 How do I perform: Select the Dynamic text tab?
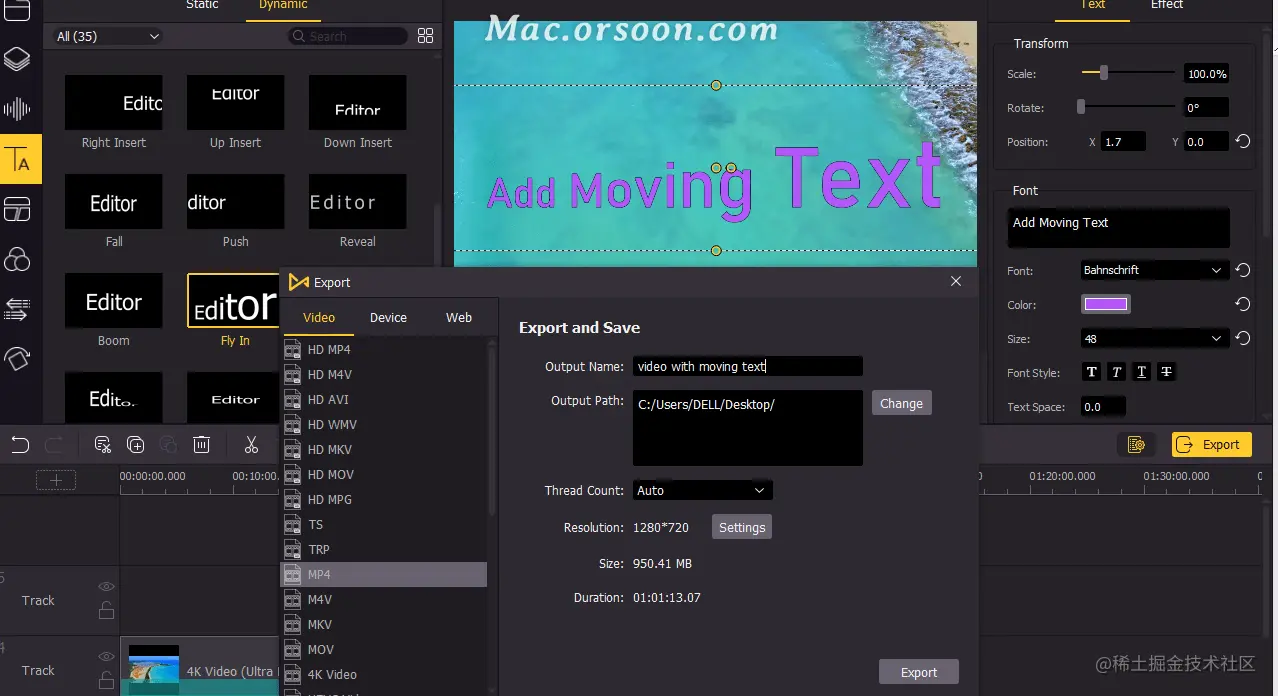pos(283,5)
